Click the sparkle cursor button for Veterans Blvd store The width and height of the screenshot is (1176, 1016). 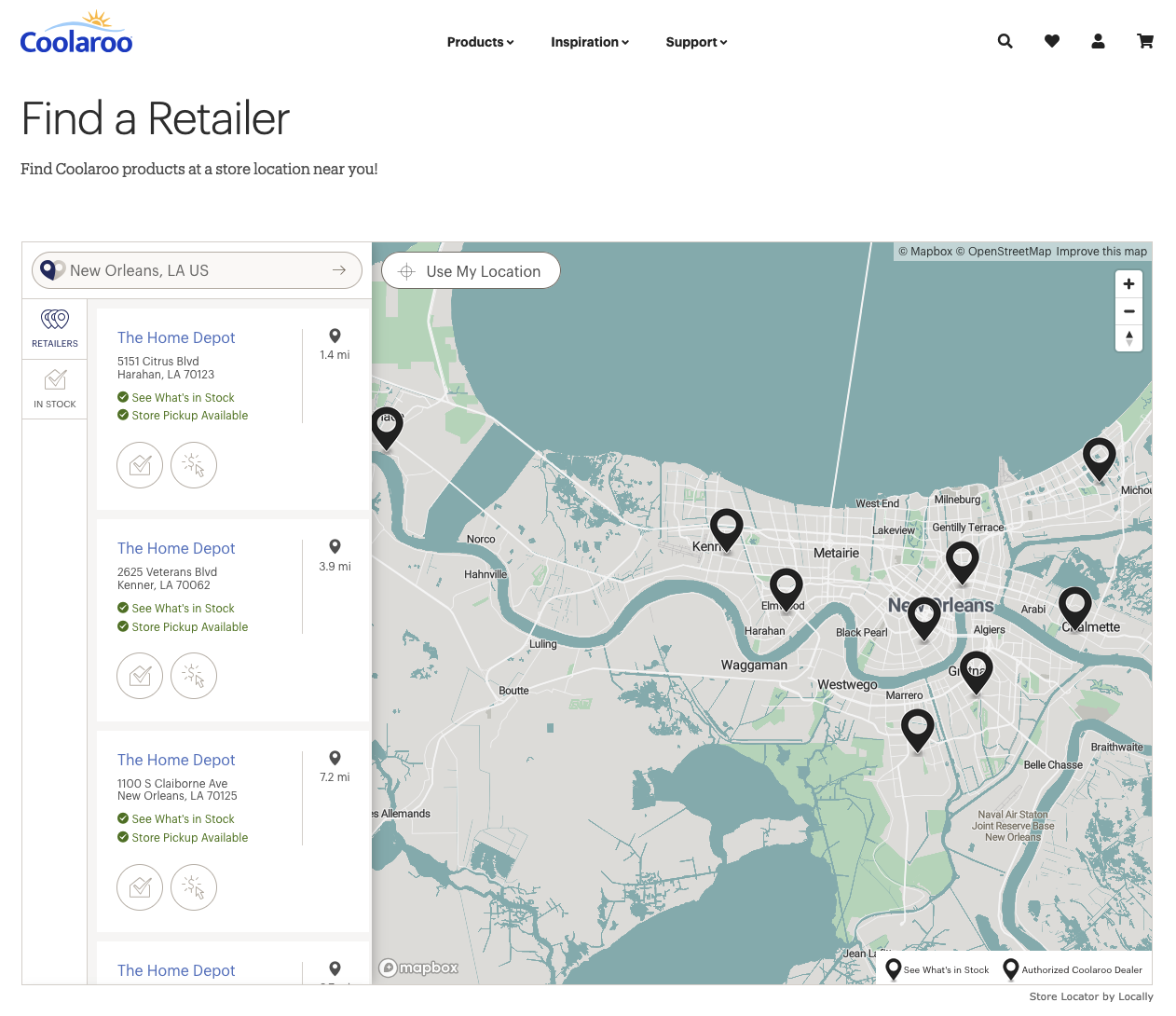coord(194,676)
